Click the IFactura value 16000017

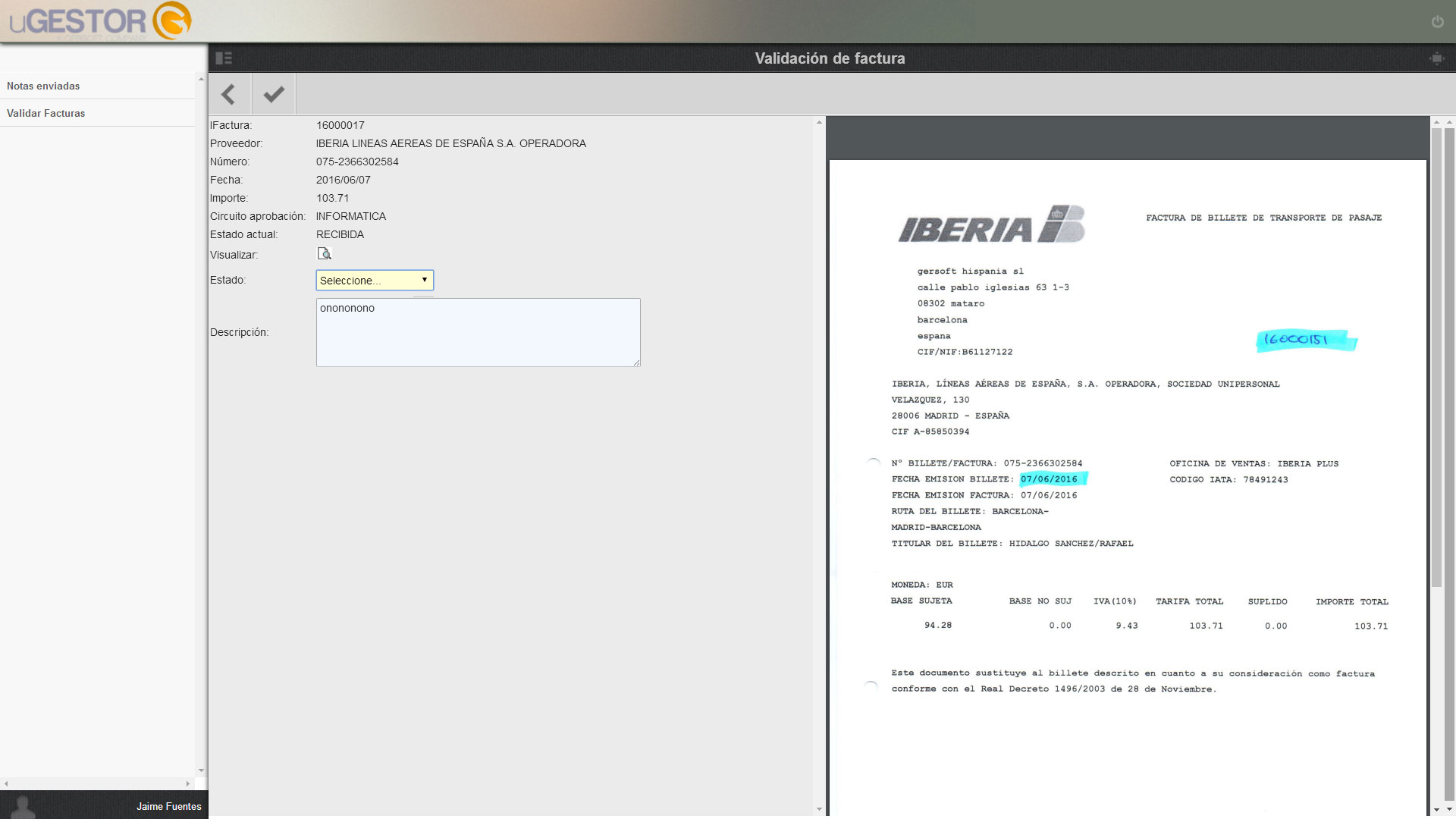pyautogui.click(x=340, y=125)
